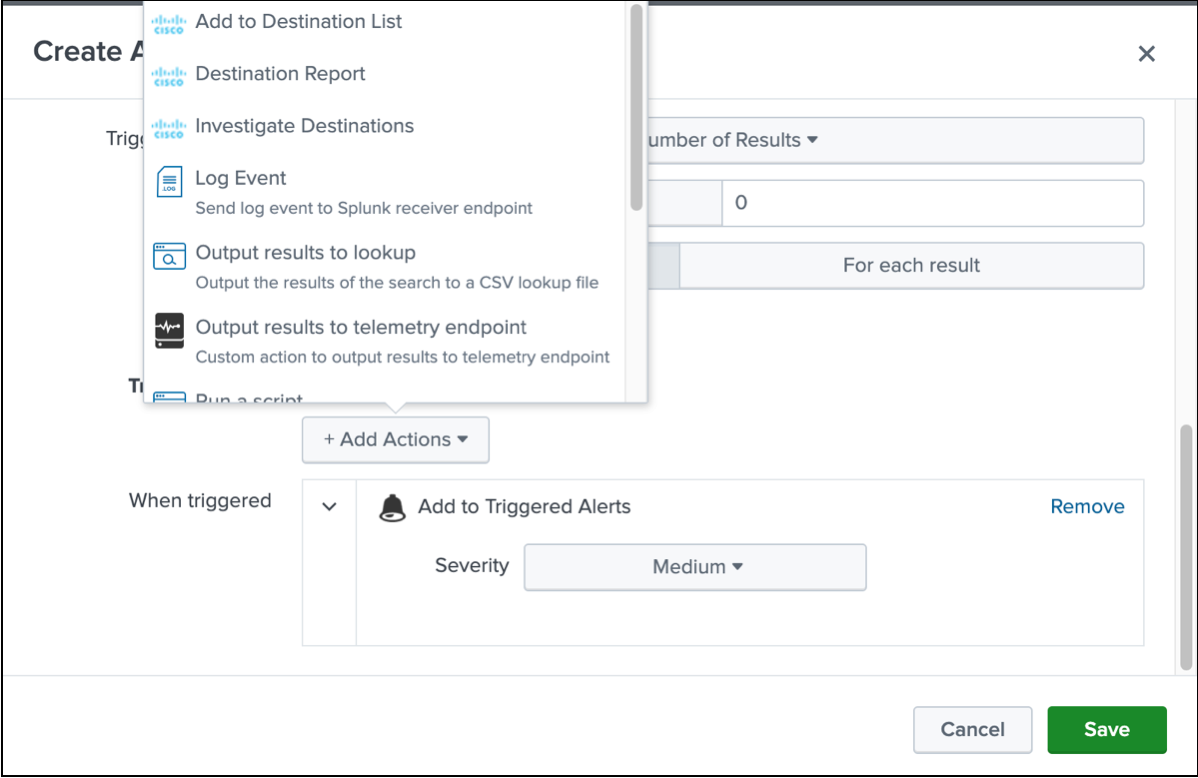Remove the Add to Triggered Alerts action
This screenshot has width=1198, height=778.
[x=1087, y=507]
